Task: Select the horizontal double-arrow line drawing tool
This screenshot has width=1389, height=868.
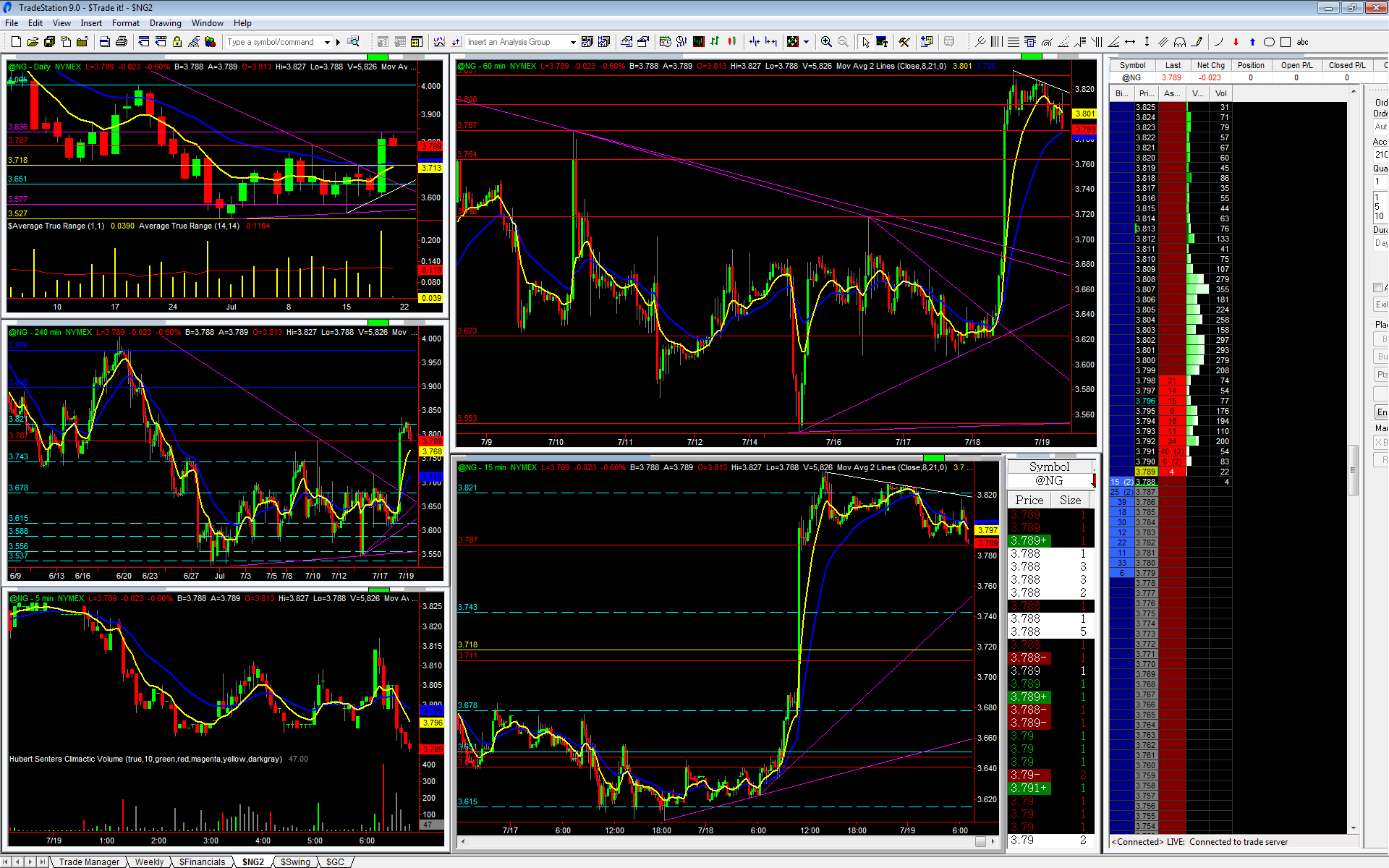Action: [1130, 42]
